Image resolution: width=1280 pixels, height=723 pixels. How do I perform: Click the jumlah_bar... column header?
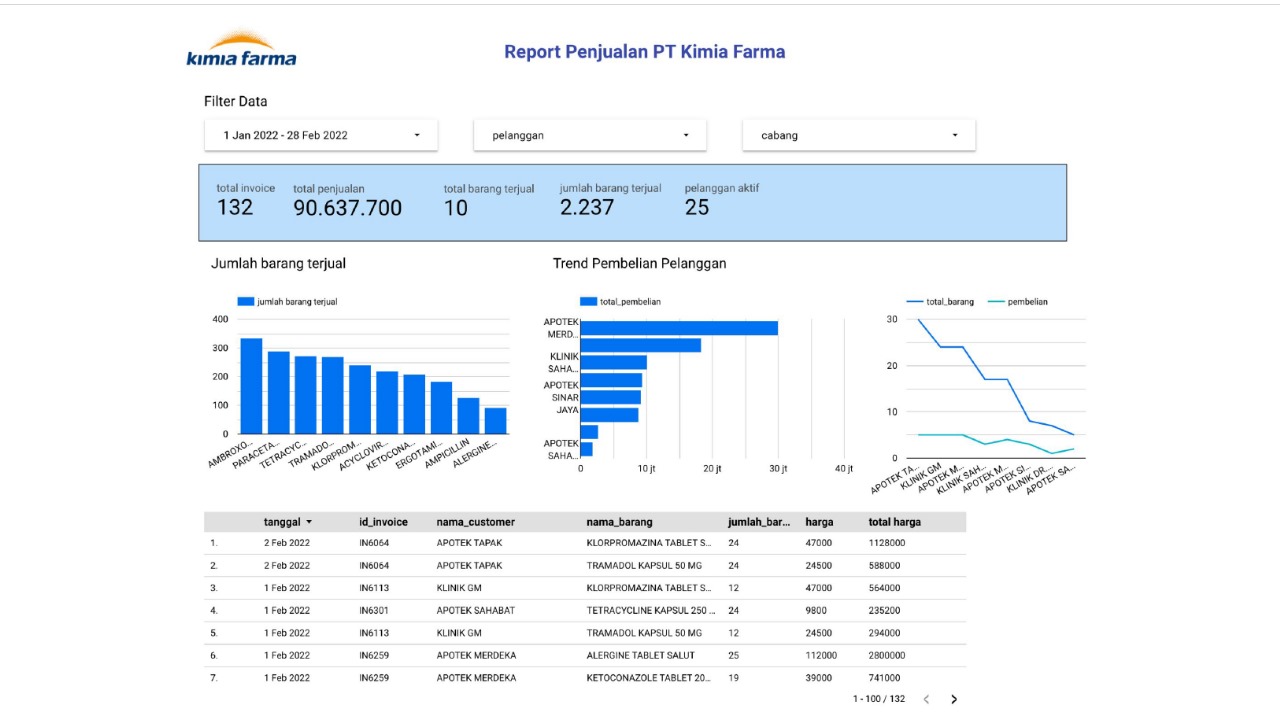coord(759,522)
